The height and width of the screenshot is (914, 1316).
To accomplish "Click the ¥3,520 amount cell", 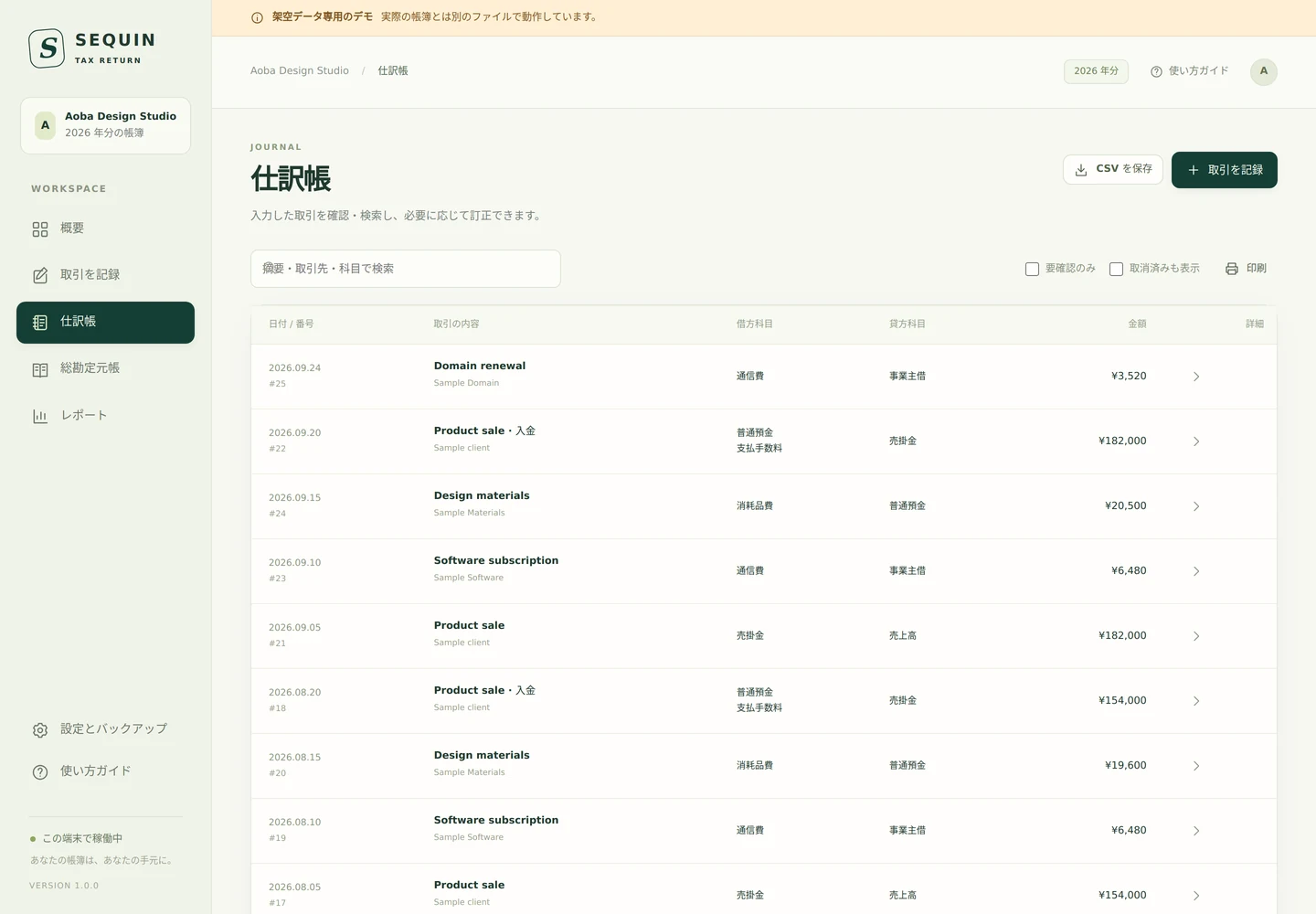I will (x=1129, y=376).
